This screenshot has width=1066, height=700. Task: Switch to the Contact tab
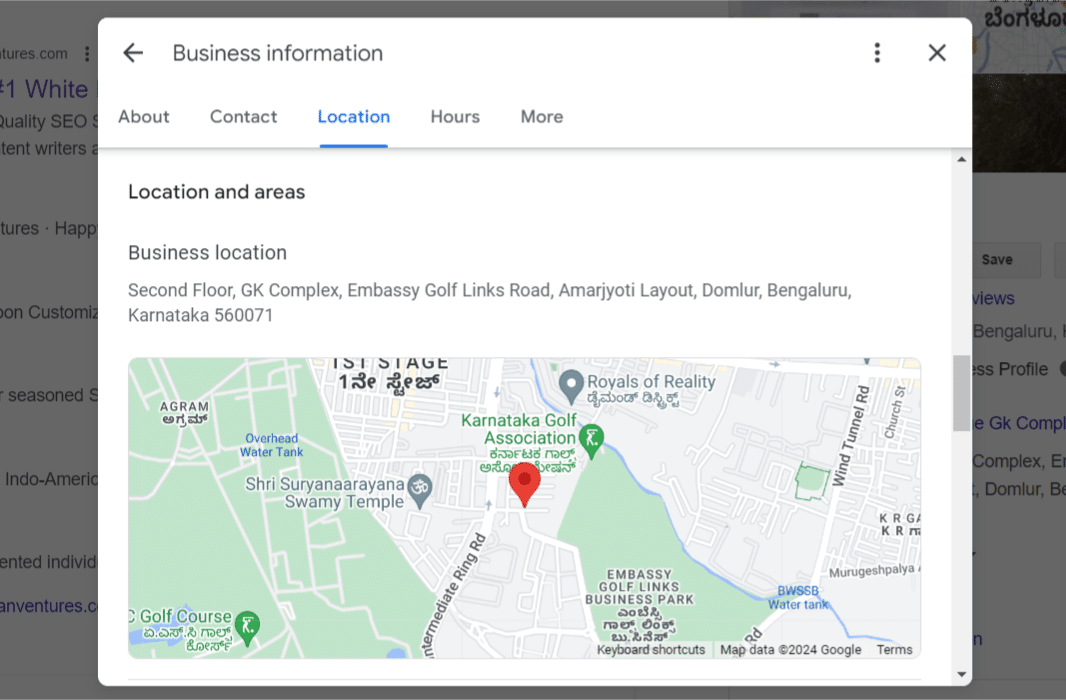(243, 117)
